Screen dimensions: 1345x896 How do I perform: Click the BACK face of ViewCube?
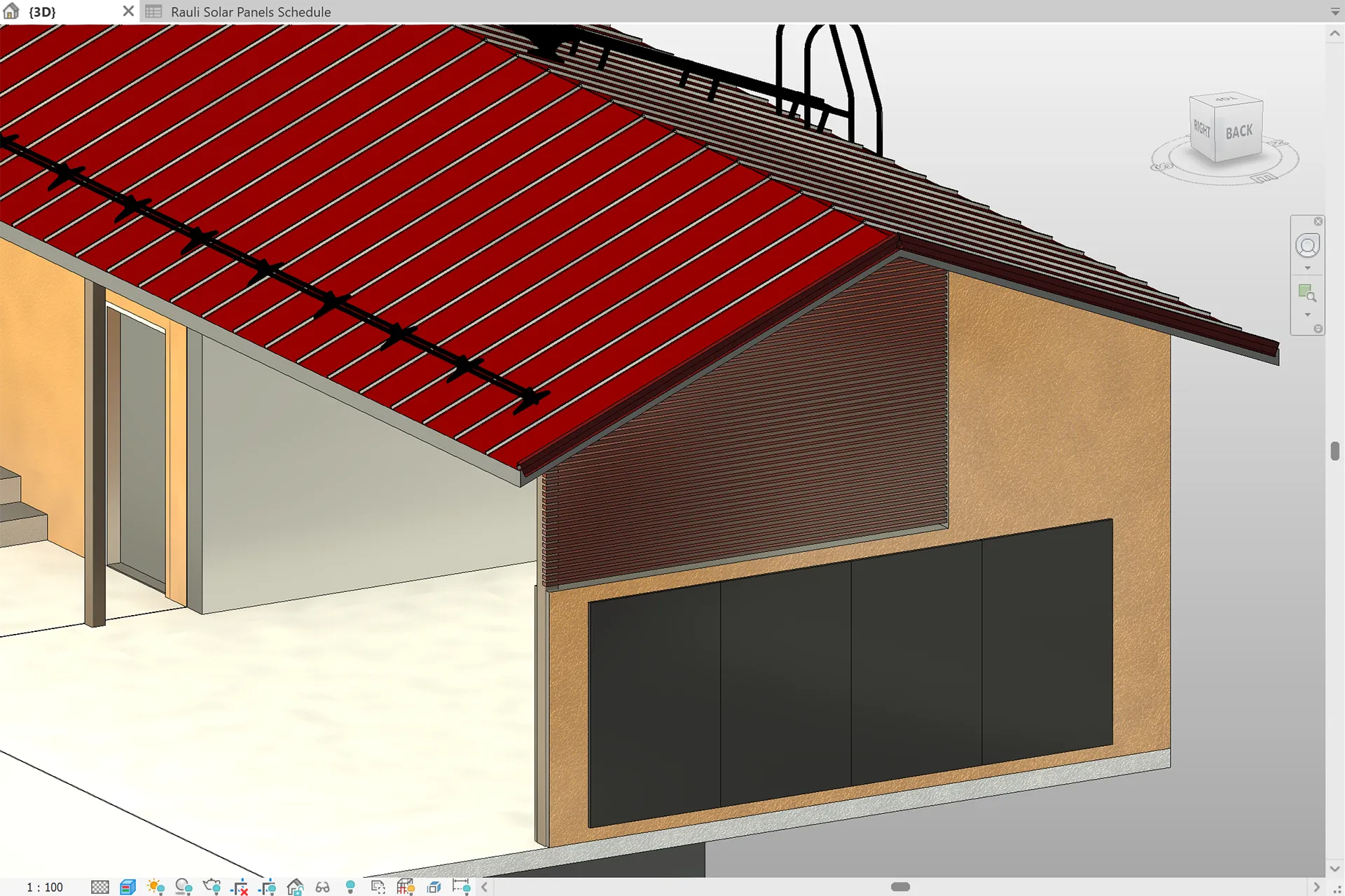point(1239,132)
